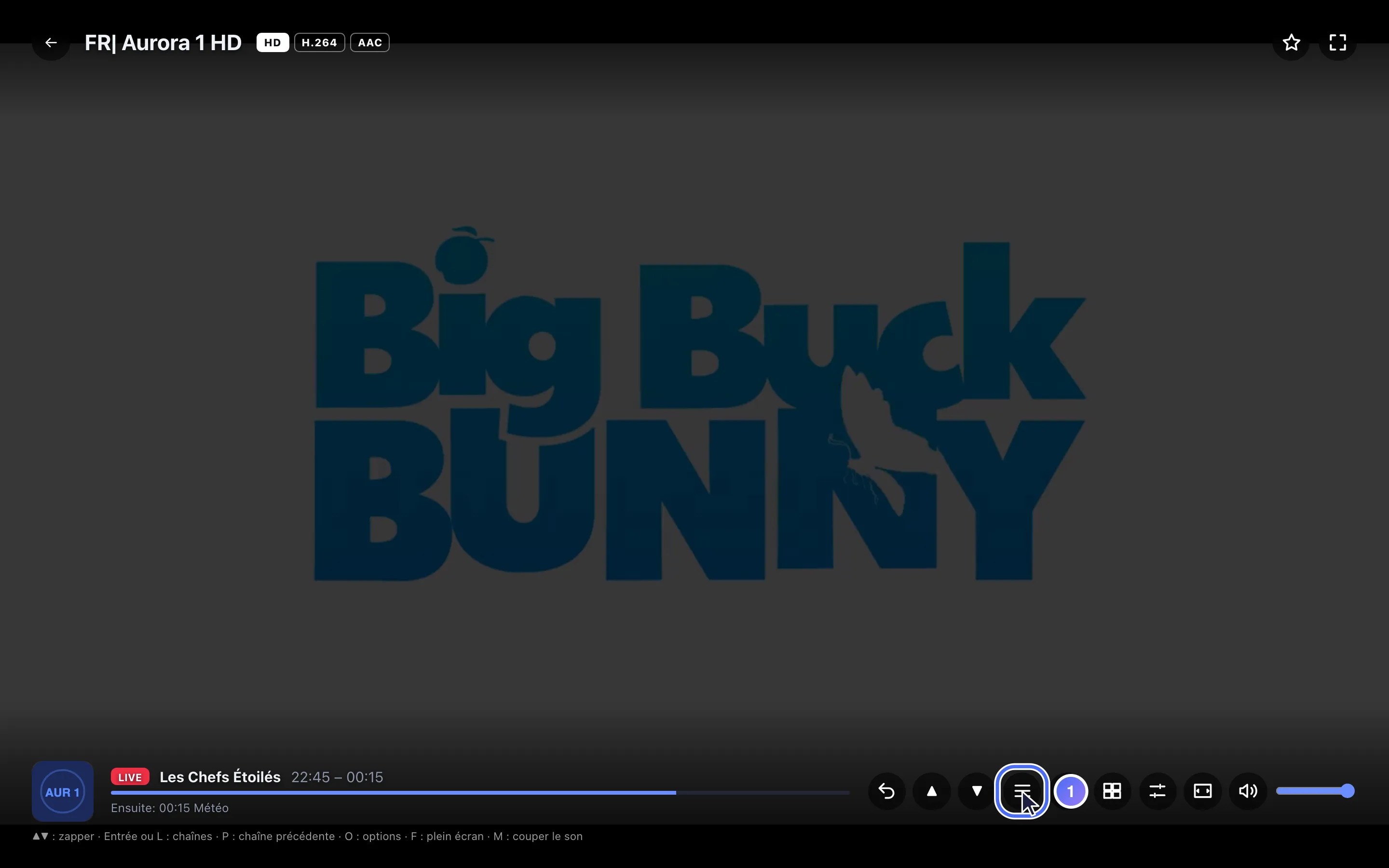Add Aurora 1 HD to favorites
Viewport: 1389px width, 868px height.
click(x=1292, y=42)
